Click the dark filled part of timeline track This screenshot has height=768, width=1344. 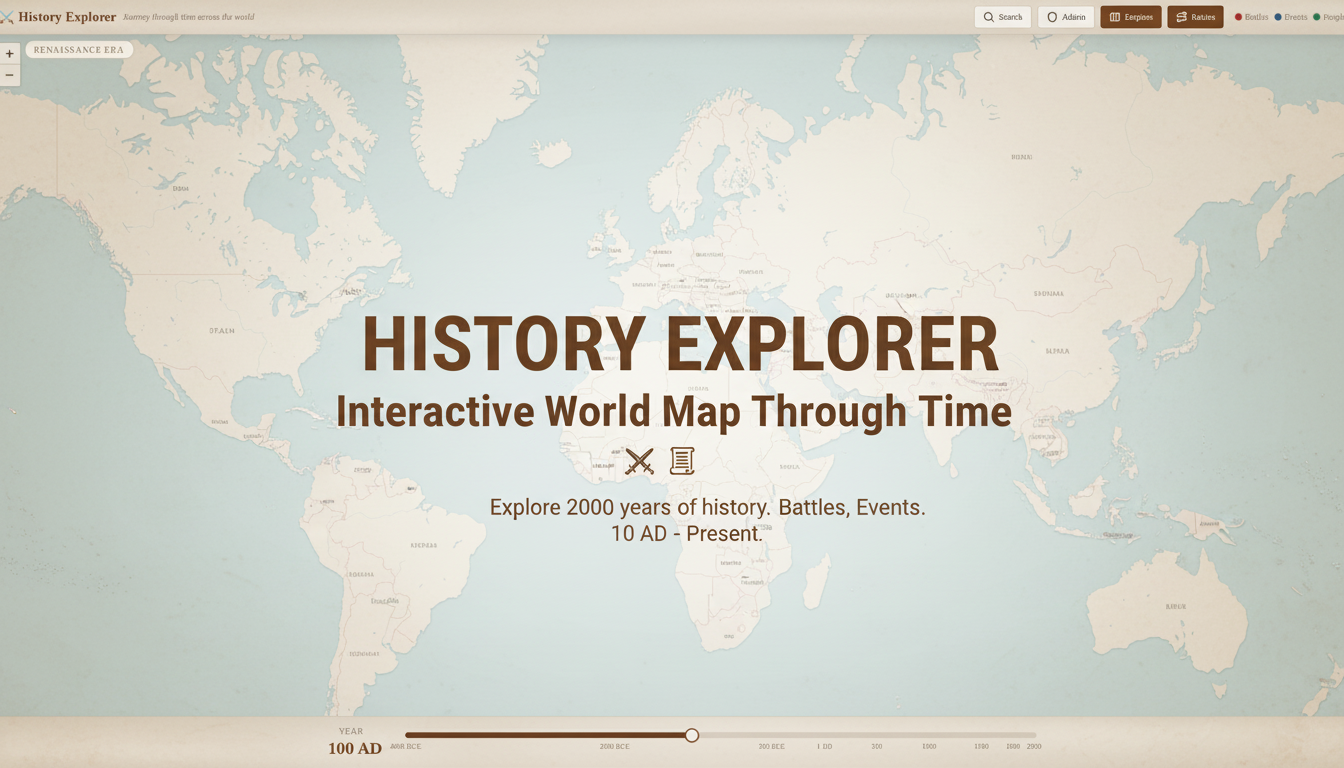(545, 735)
